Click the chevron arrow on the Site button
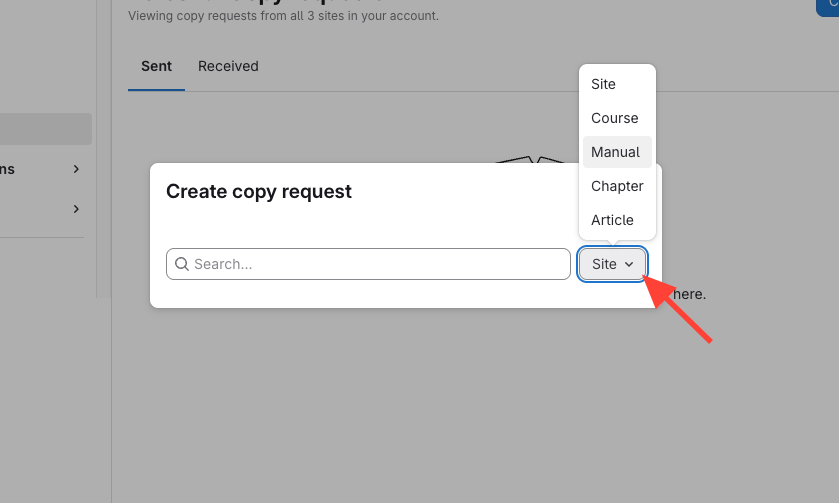This screenshot has height=503, width=839. coord(629,264)
